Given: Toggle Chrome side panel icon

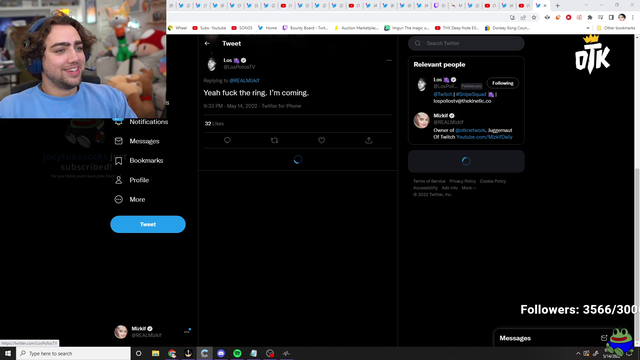Looking at the screenshot, I should (611, 18).
